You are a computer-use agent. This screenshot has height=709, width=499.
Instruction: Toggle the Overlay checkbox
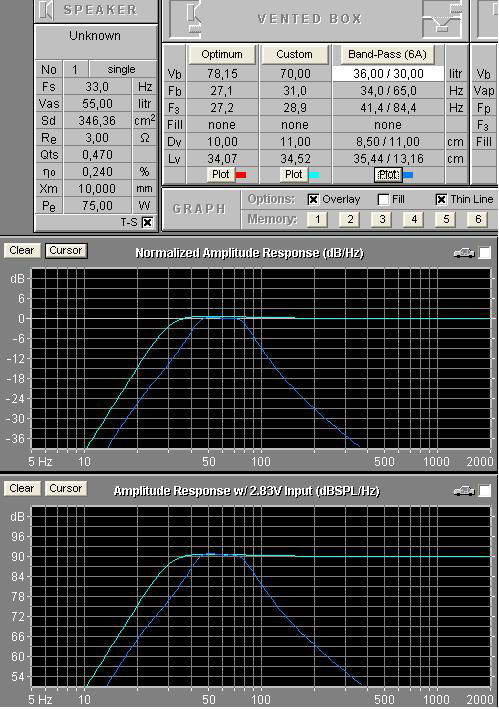click(313, 199)
